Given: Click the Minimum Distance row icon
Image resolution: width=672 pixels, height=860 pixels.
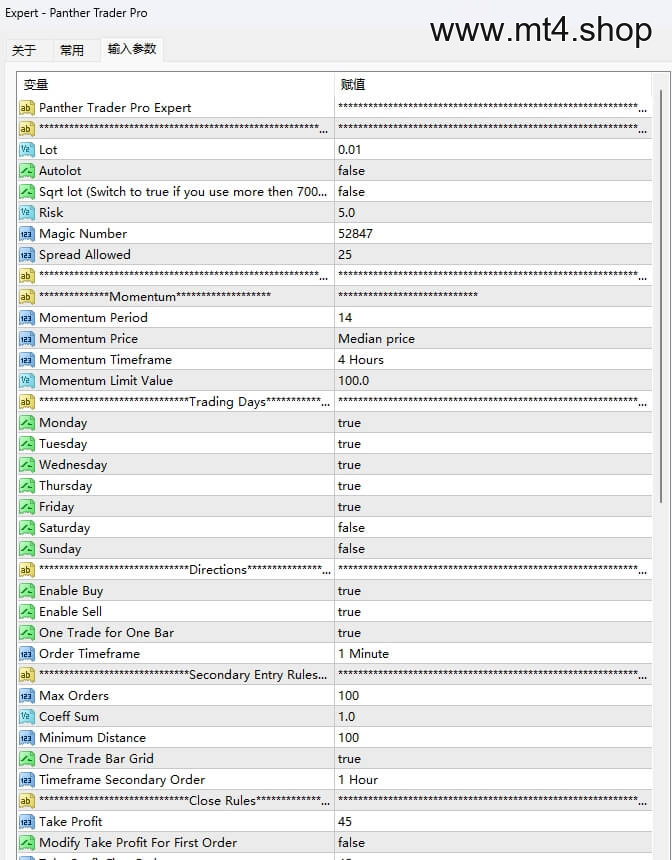Looking at the screenshot, I should (26, 738).
